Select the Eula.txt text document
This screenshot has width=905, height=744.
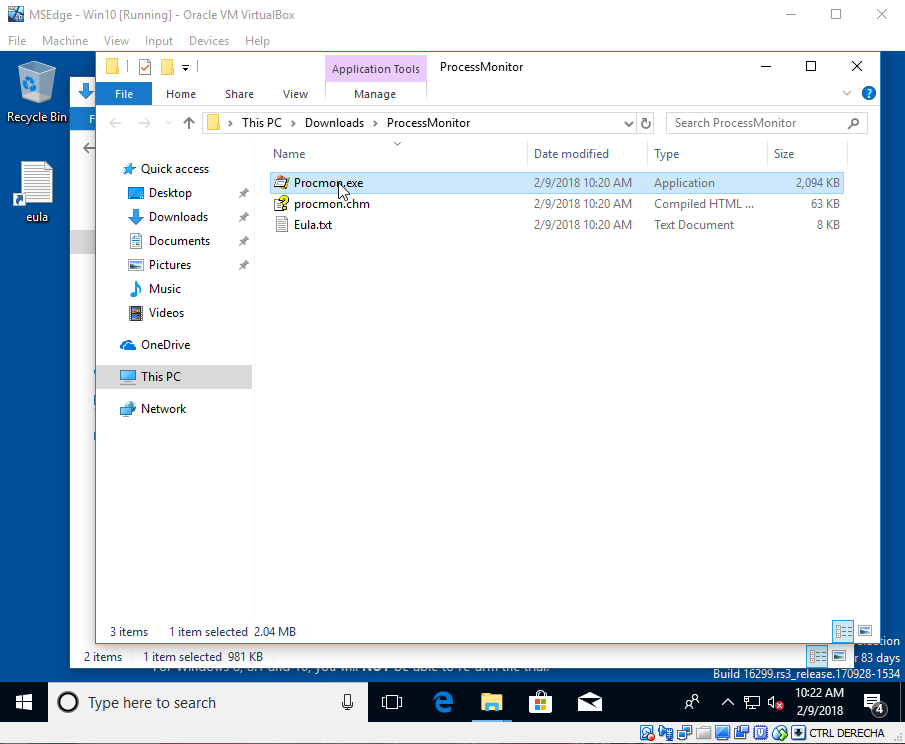[312, 225]
